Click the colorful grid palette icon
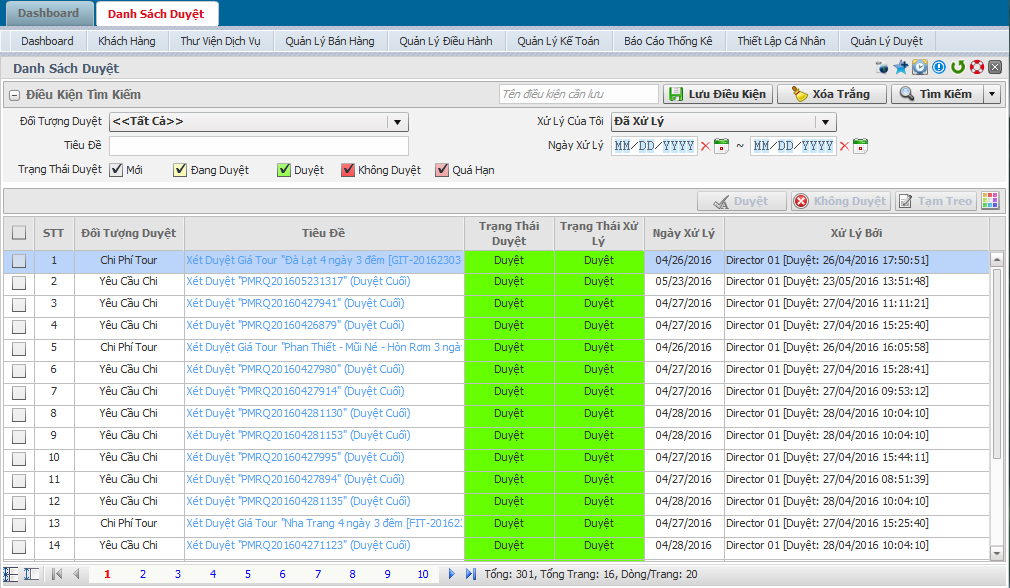Viewport: 1010px width, 588px height. [990, 201]
